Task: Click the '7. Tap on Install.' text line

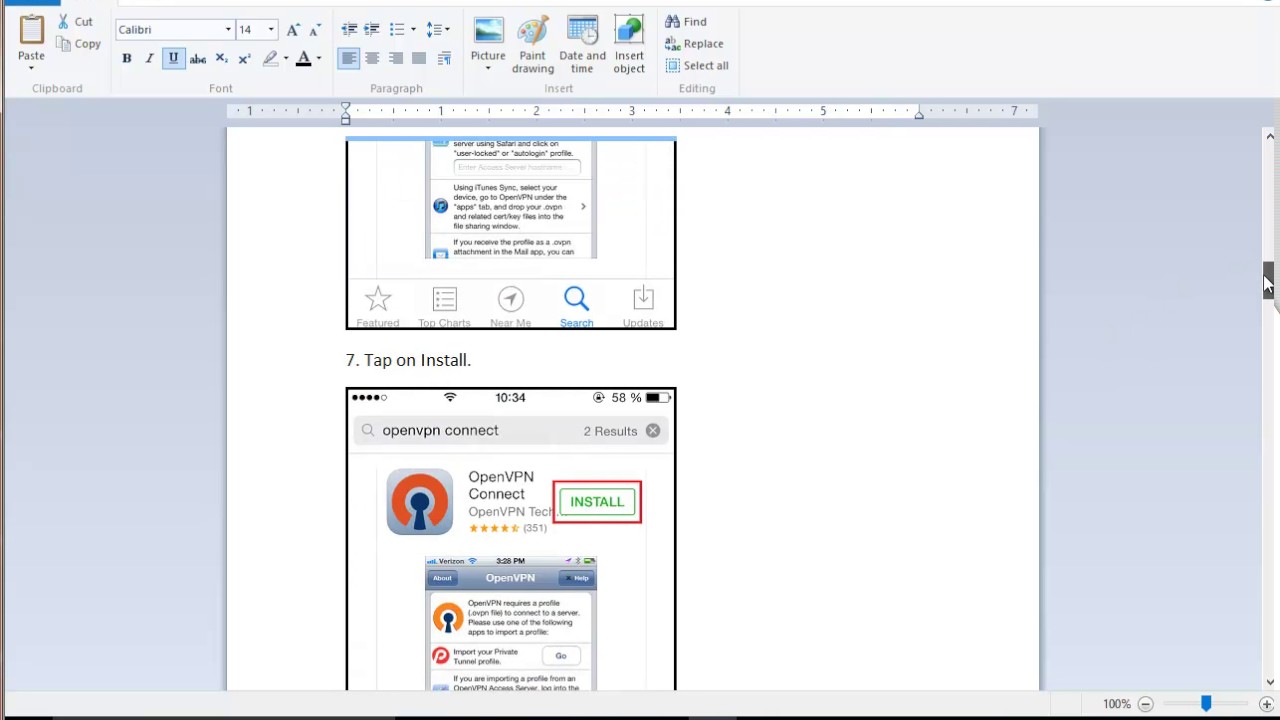Action: coord(408,360)
